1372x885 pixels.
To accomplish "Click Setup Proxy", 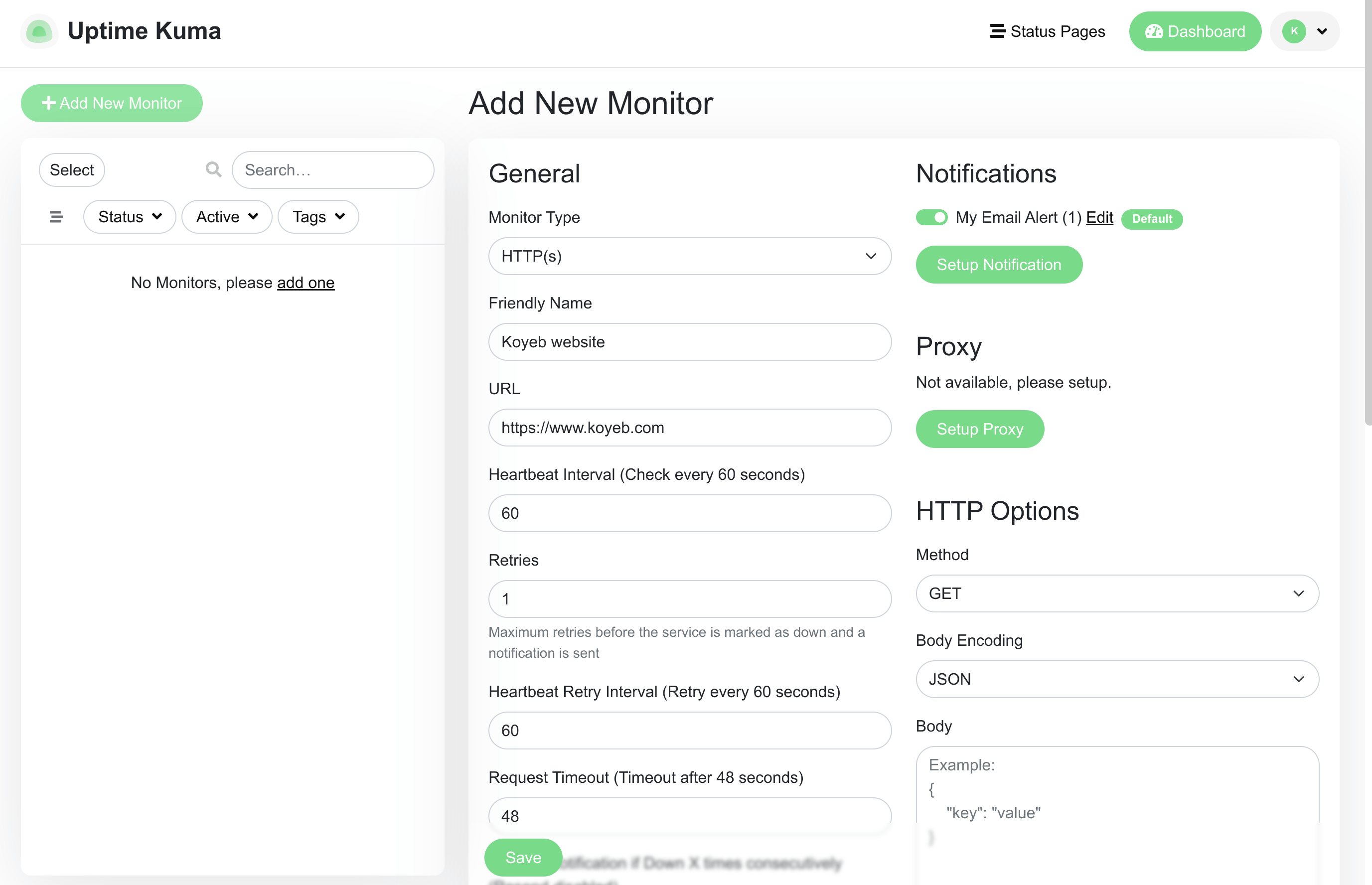I will tap(979, 429).
